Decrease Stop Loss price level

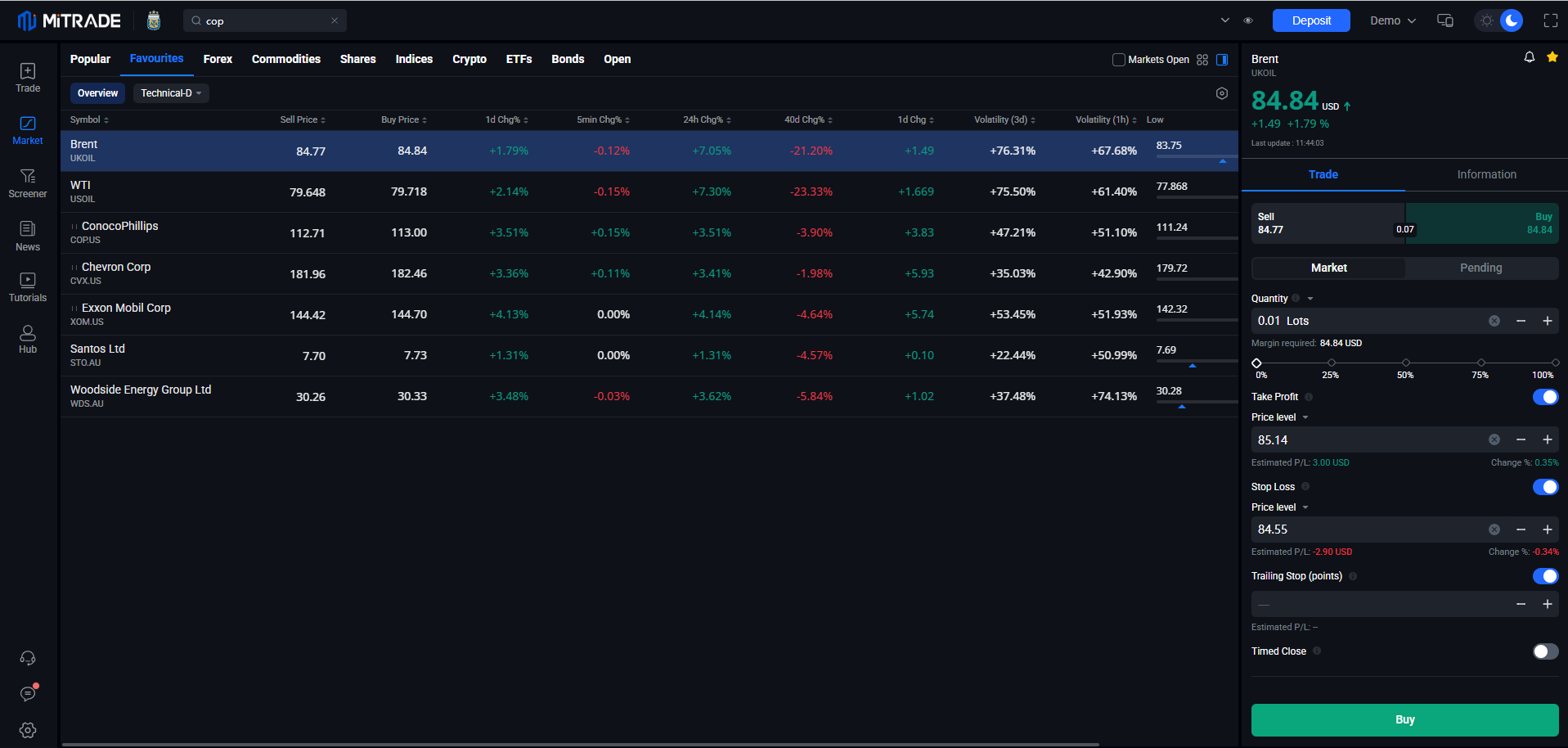(x=1521, y=529)
